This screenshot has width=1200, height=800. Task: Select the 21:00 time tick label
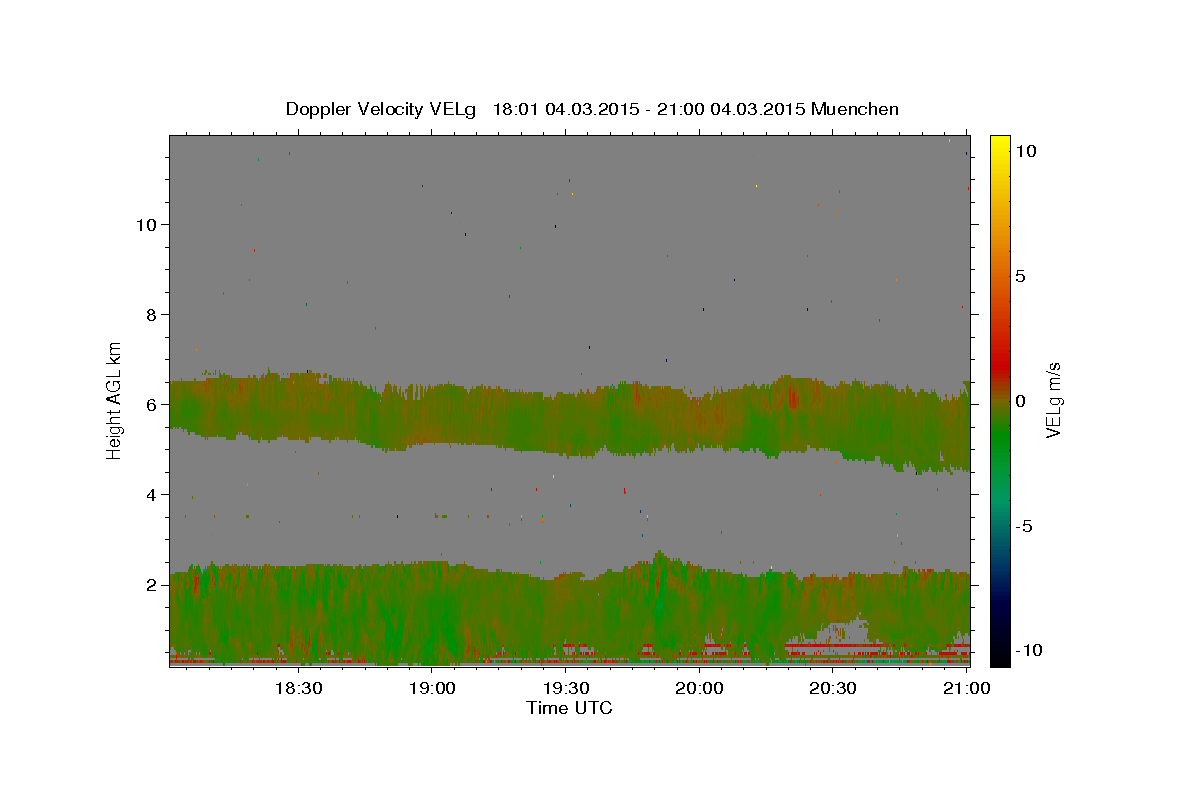pyautogui.click(x=966, y=689)
